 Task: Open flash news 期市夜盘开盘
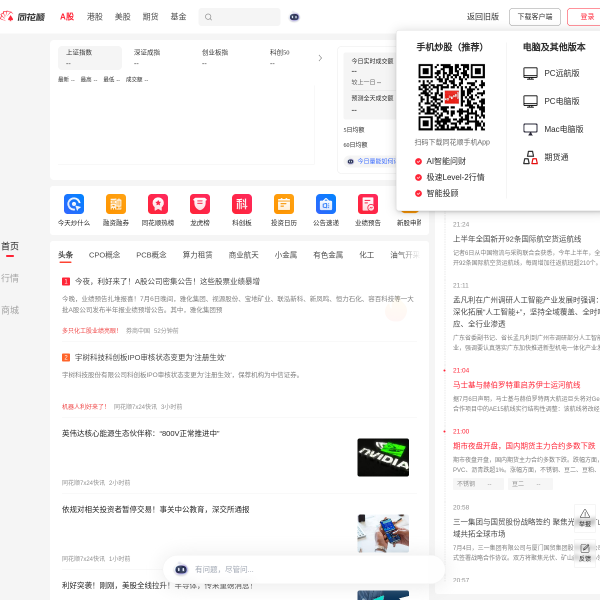(x=524, y=446)
